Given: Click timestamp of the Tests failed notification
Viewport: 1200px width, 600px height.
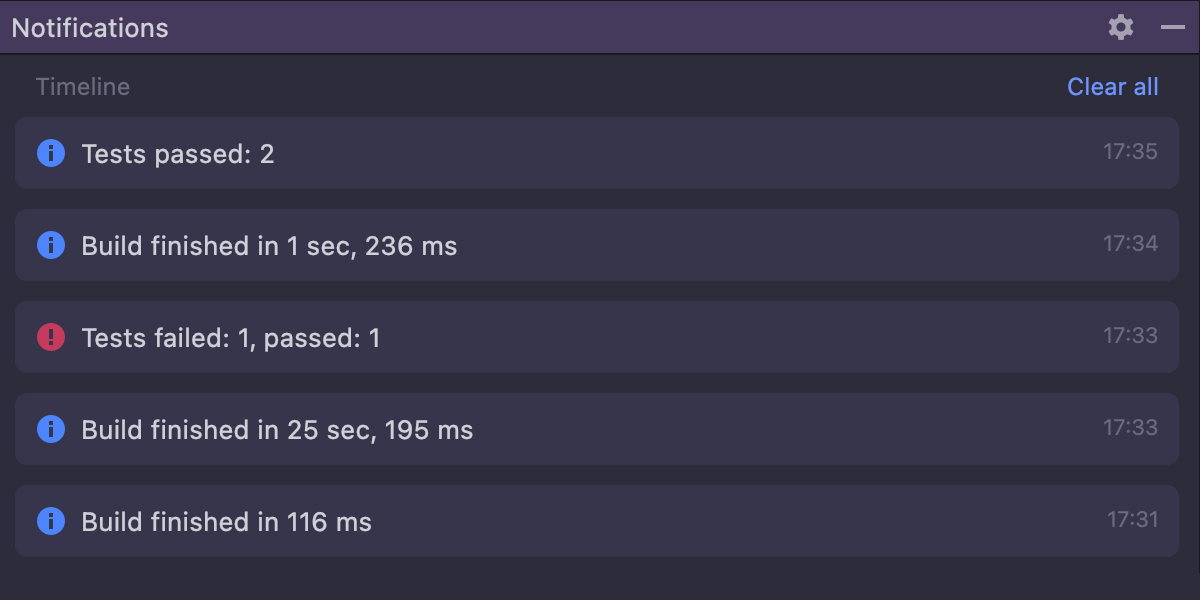Looking at the screenshot, I should 1130,336.
